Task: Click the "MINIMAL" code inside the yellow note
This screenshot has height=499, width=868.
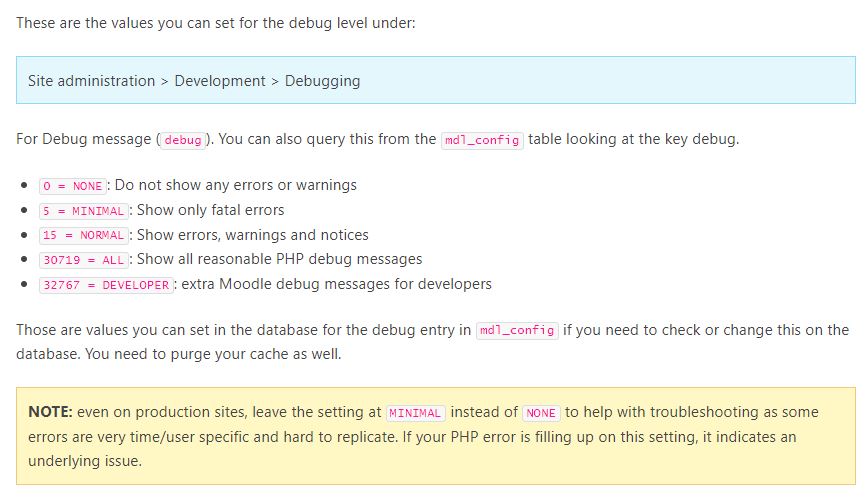Action: pyautogui.click(x=417, y=413)
